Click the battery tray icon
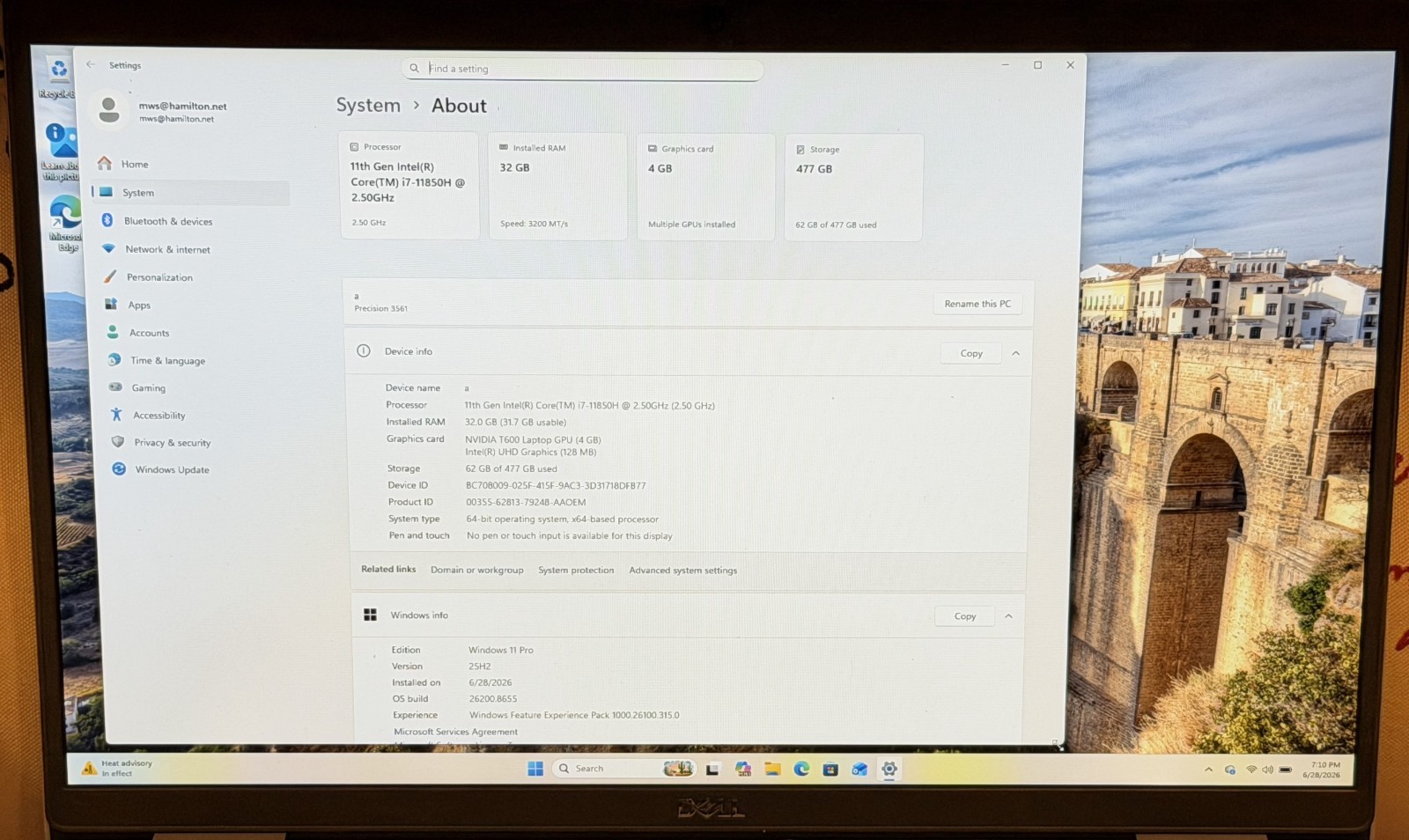 (1286, 770)
